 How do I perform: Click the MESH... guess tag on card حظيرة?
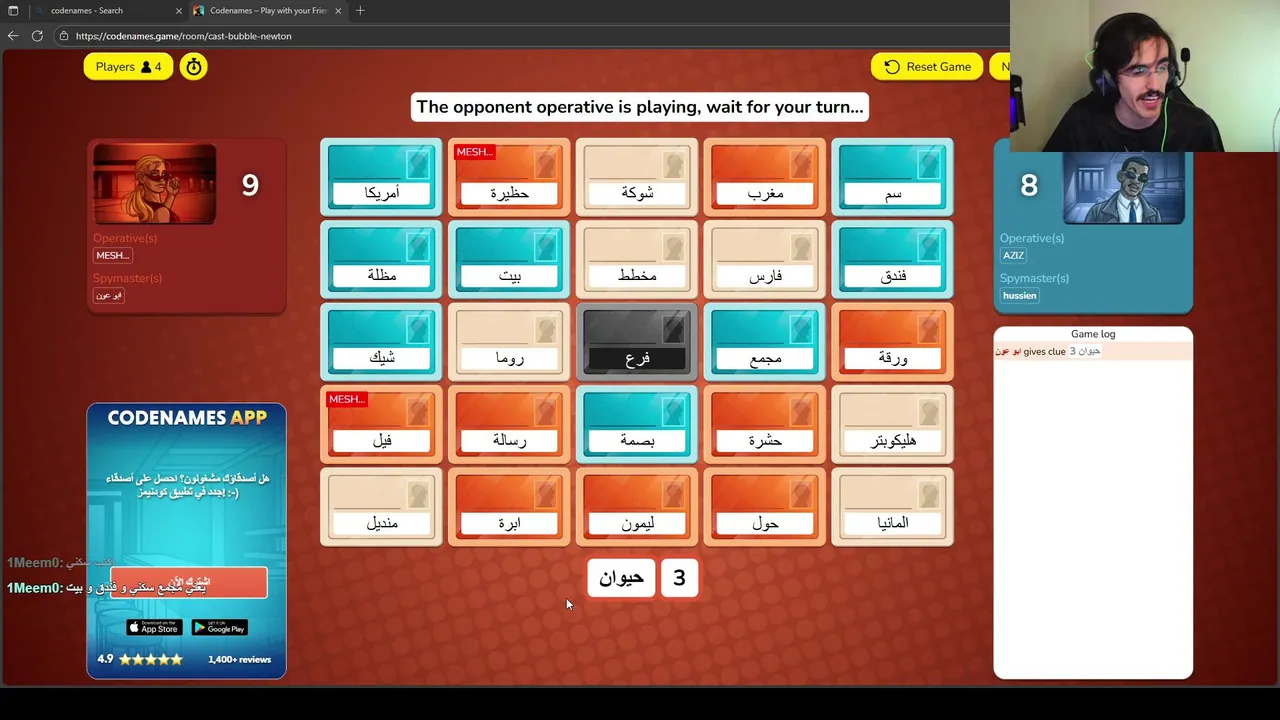[474, 152]
